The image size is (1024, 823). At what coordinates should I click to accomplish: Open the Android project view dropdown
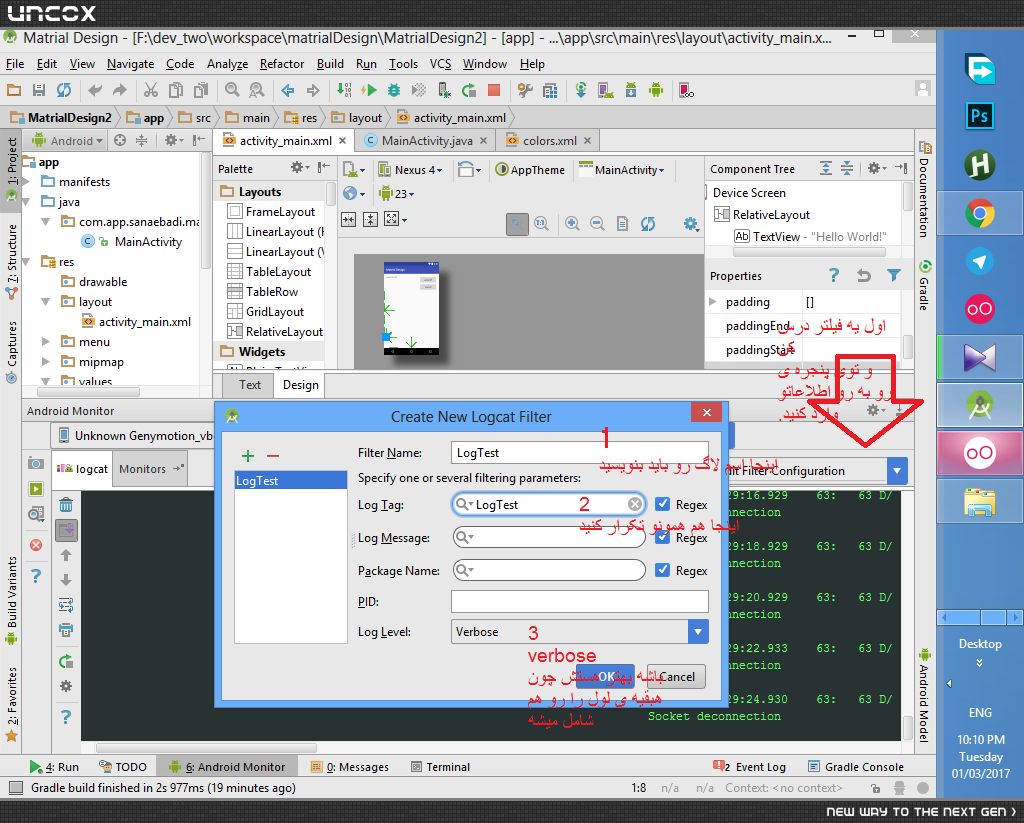click(68, 140)
